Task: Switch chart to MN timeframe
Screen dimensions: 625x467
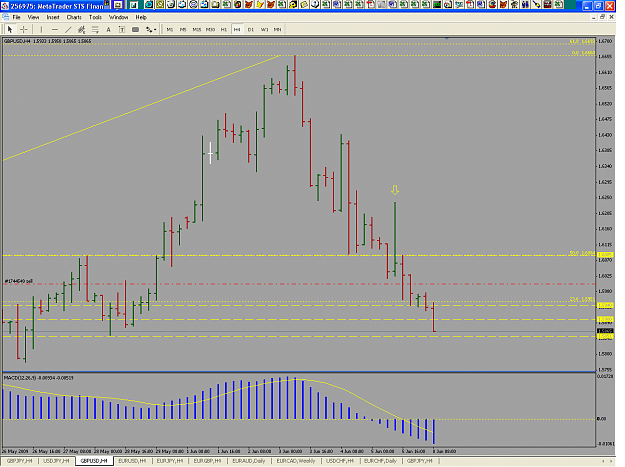Action: (x=277, y=29)
